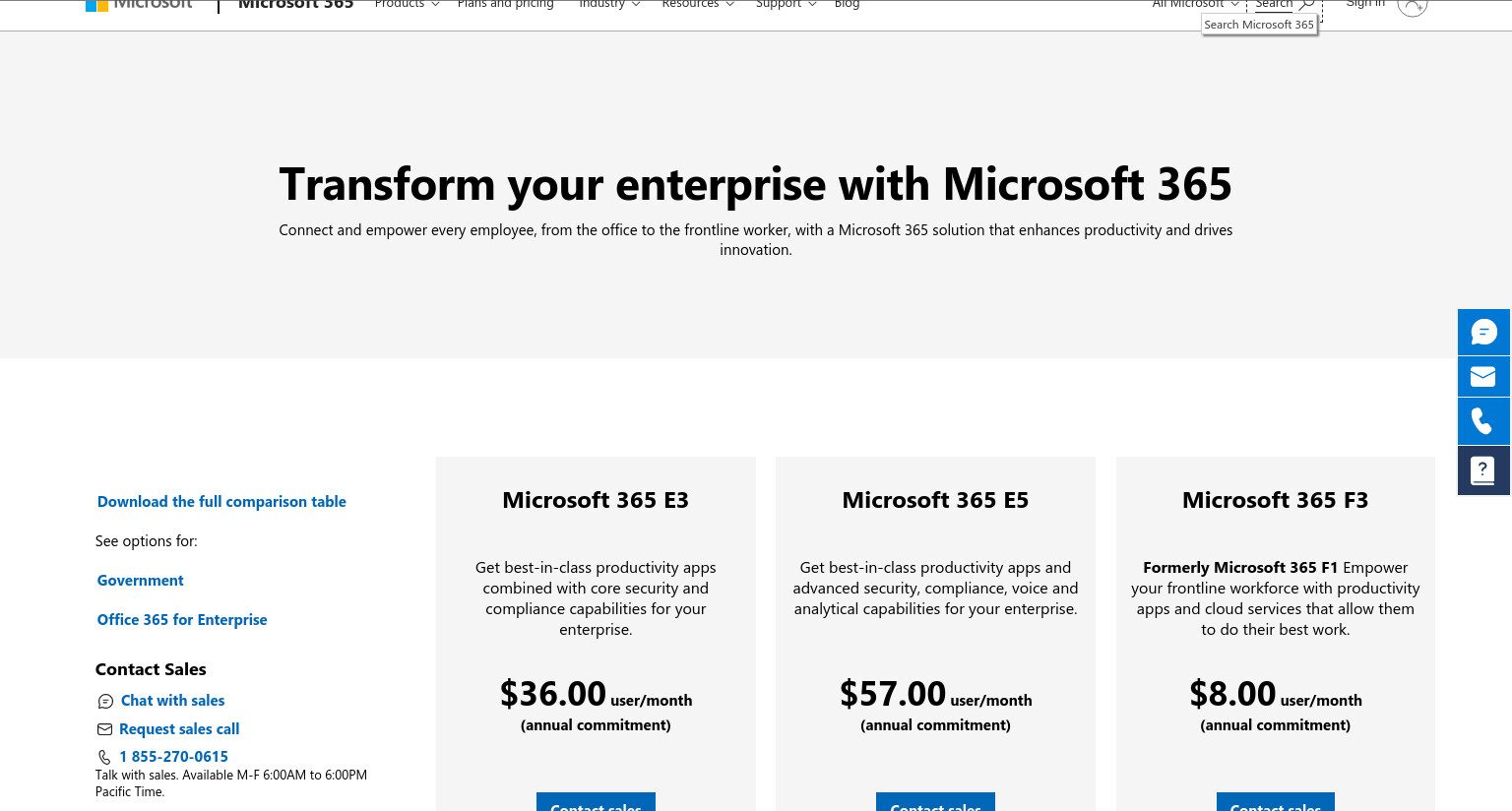Open the chat bubble icon on right sidebar
This screenshot has width=1512, height=811.
coord(1483,332)
